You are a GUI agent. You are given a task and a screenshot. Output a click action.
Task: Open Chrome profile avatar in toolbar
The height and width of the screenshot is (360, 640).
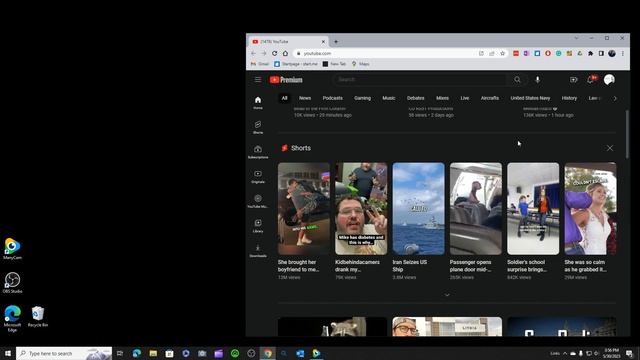pos(612,53)
